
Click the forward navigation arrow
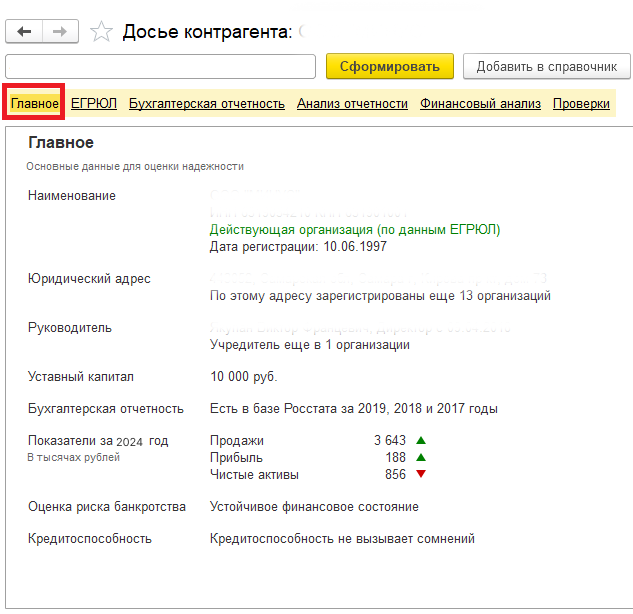(59, 32)
